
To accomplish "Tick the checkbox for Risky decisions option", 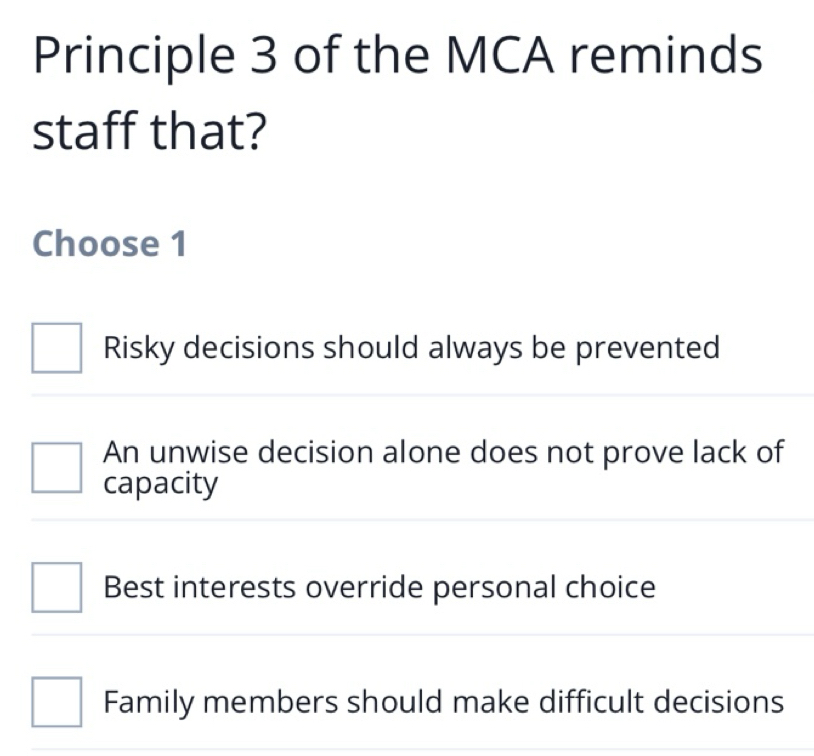I will coord(57,348).
